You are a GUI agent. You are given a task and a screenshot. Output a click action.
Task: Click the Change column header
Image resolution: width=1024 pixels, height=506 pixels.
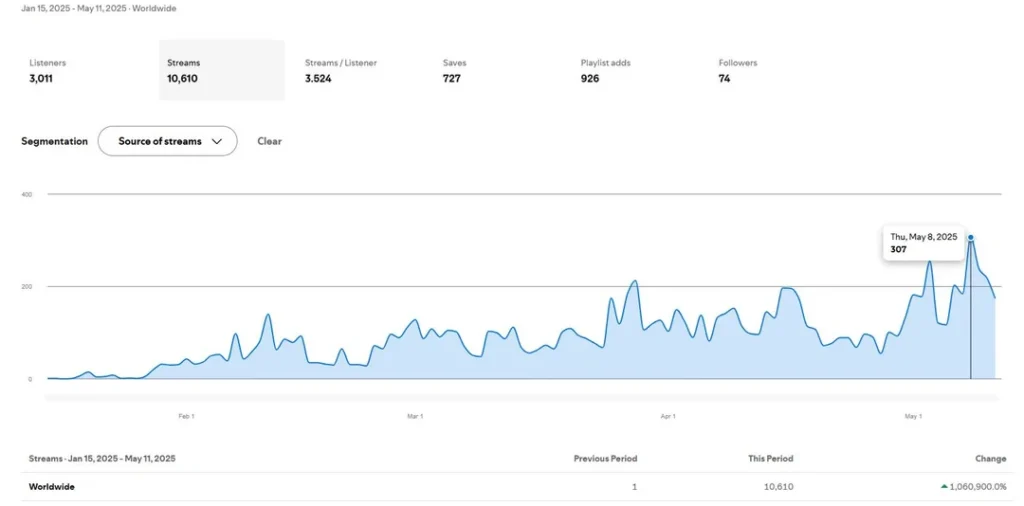pos(990,459)
